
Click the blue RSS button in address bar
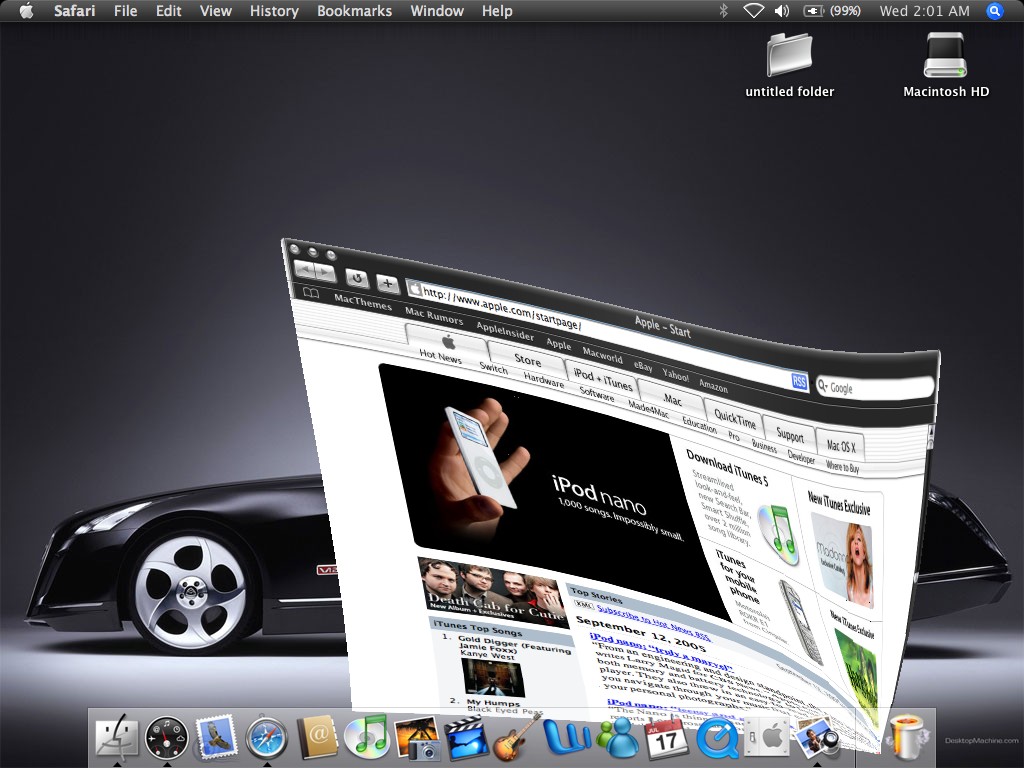tap(799, 381)
